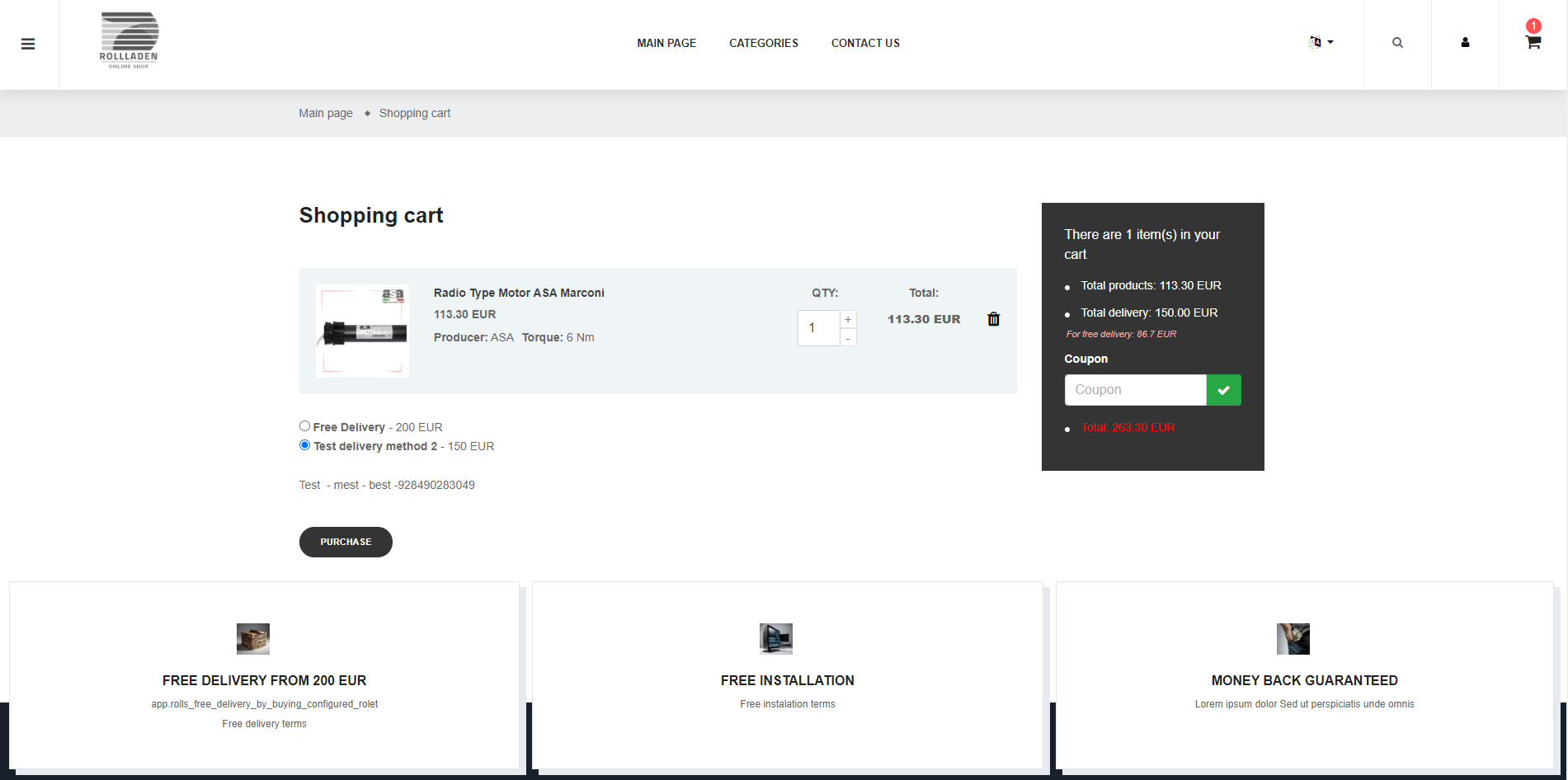Click the money back guaranteed icon
The width and height of the screenshot is (1568, 780).
click(x=1293, y=639)
